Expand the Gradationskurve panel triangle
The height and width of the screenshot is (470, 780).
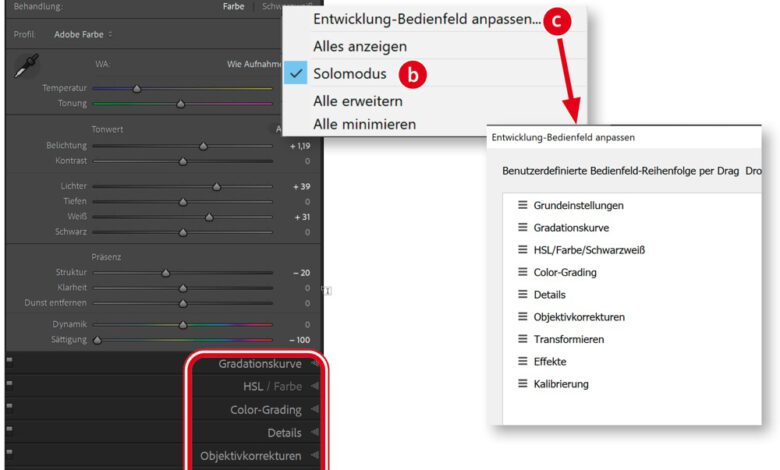click(x=314, y=364)
